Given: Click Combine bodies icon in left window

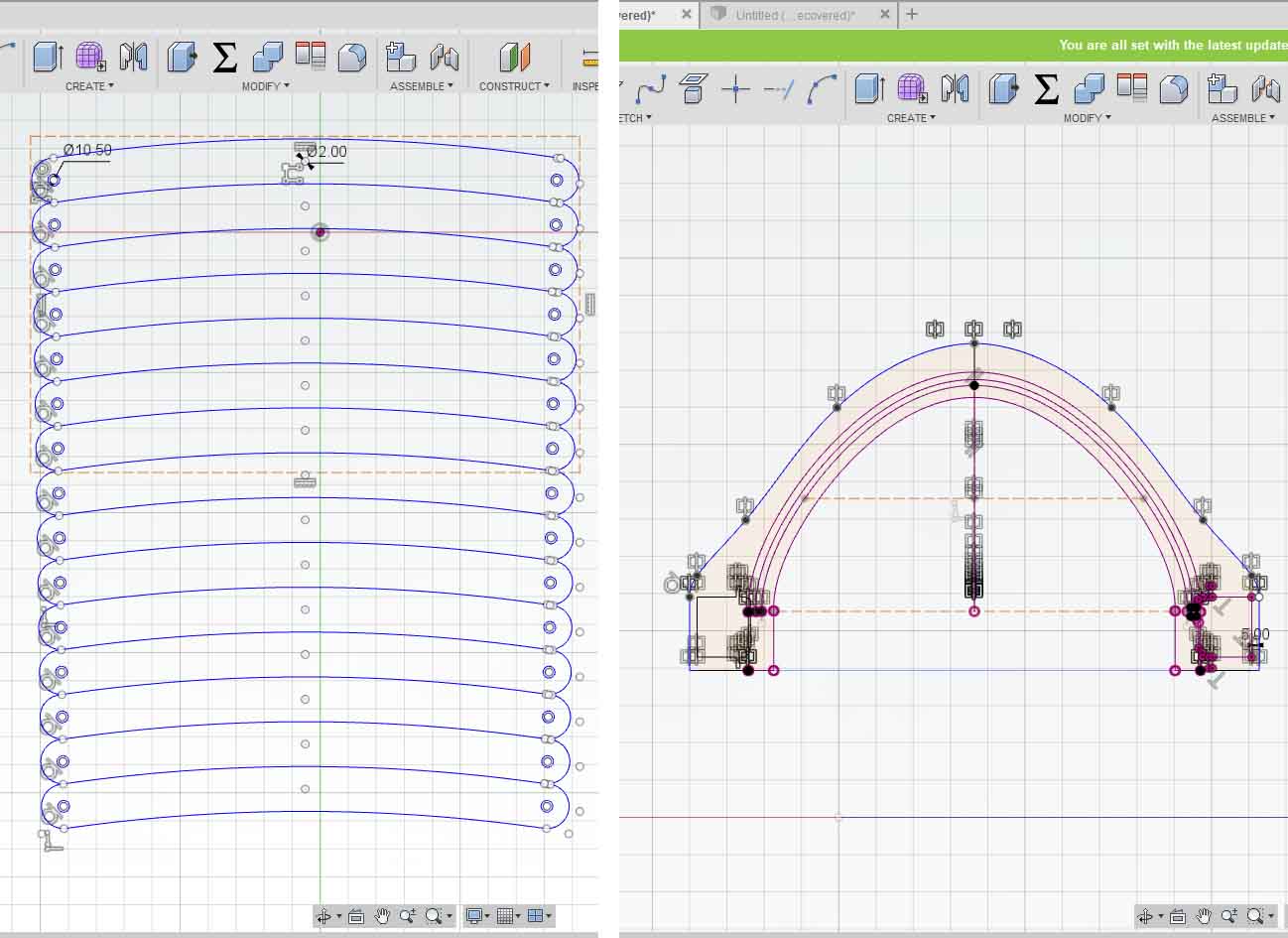Looking at the screenshot, I should click(267, 57).
